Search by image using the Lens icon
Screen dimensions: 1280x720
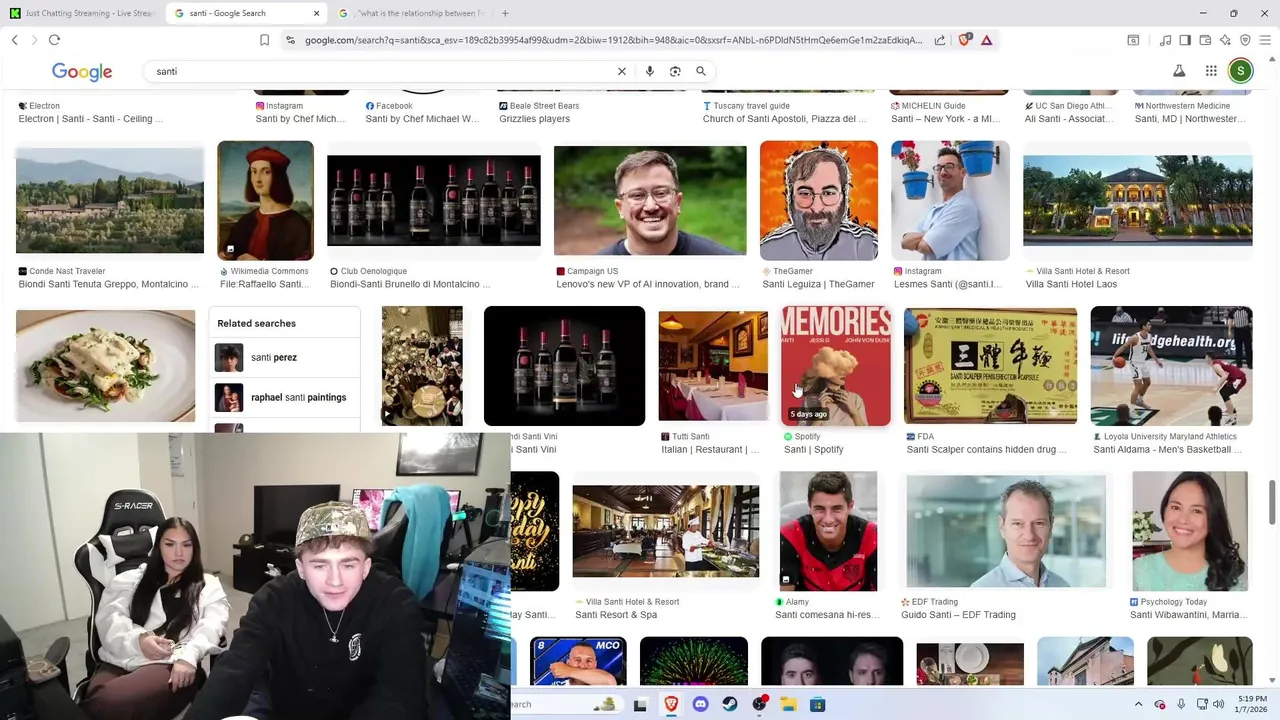coord(675,71)
